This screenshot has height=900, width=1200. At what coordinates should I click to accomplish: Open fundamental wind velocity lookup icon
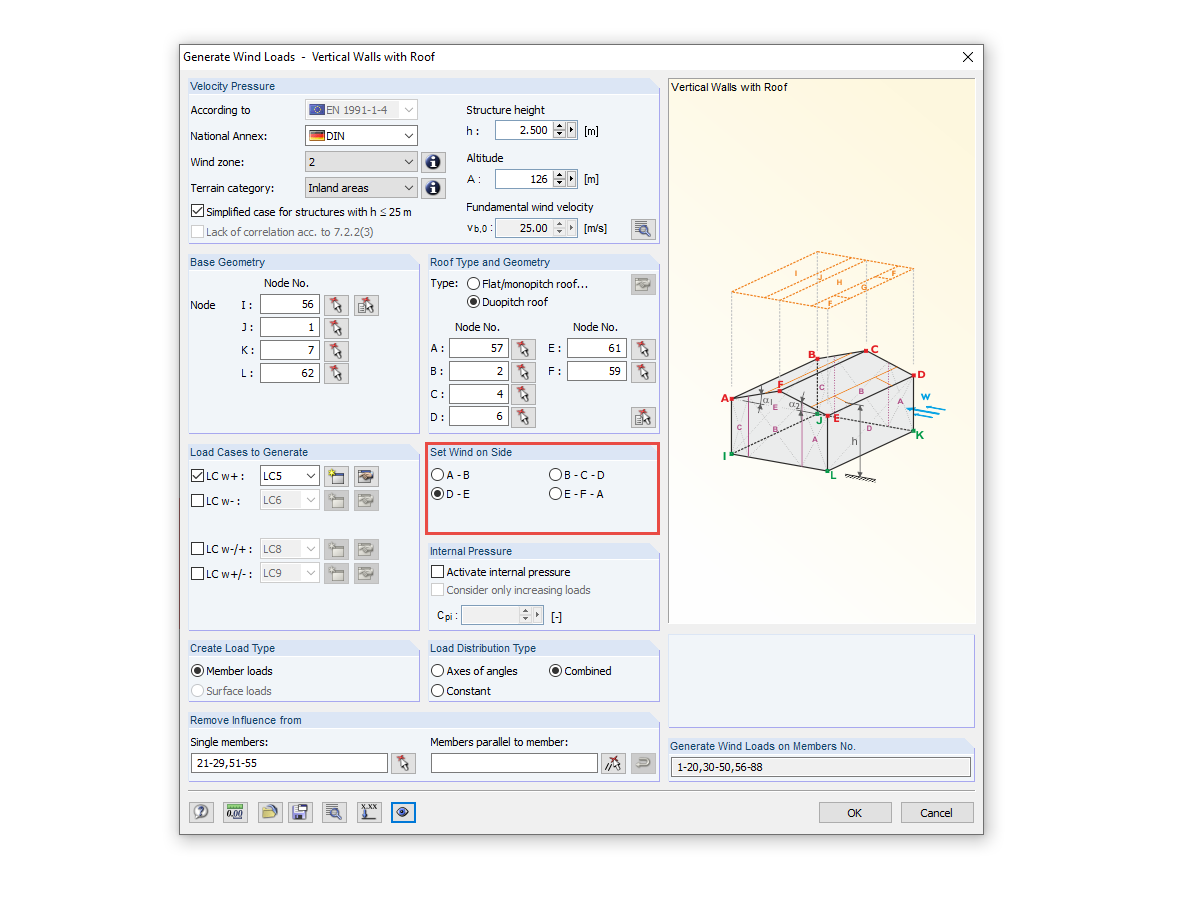tap(643, 229)
